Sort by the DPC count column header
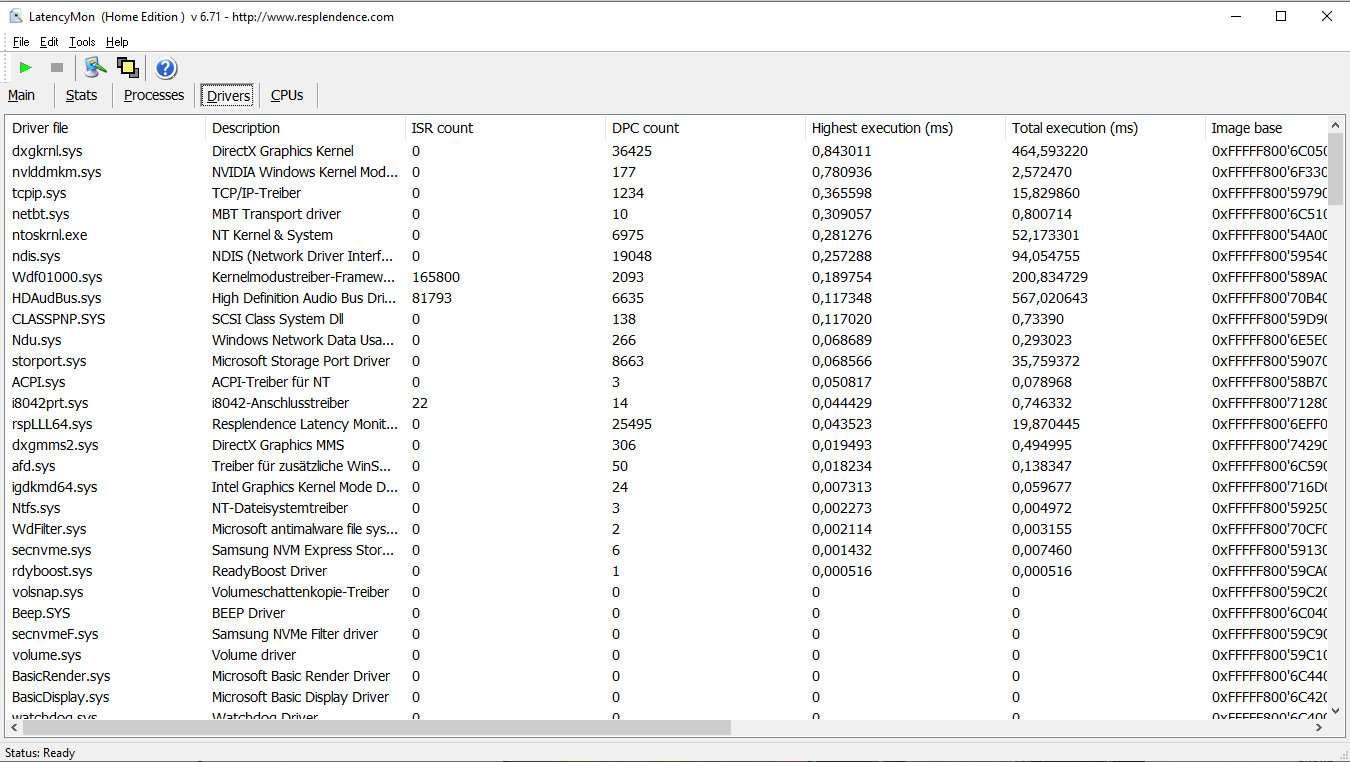Image resolution: width=1350 pixels, height=762 pixels. coord(645,128)
